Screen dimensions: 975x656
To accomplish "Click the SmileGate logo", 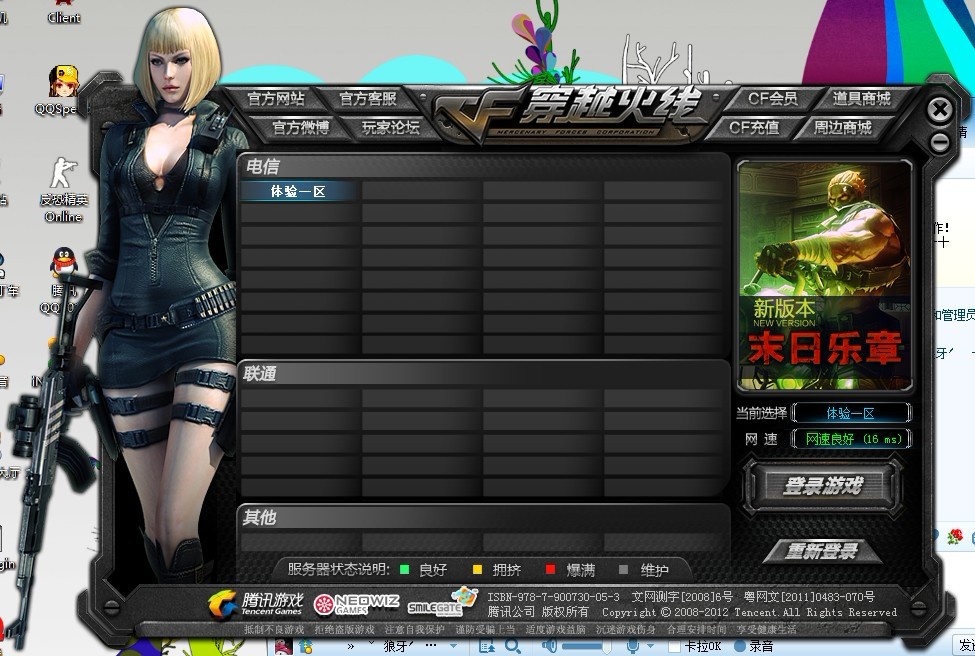I will tap(442, 603).
